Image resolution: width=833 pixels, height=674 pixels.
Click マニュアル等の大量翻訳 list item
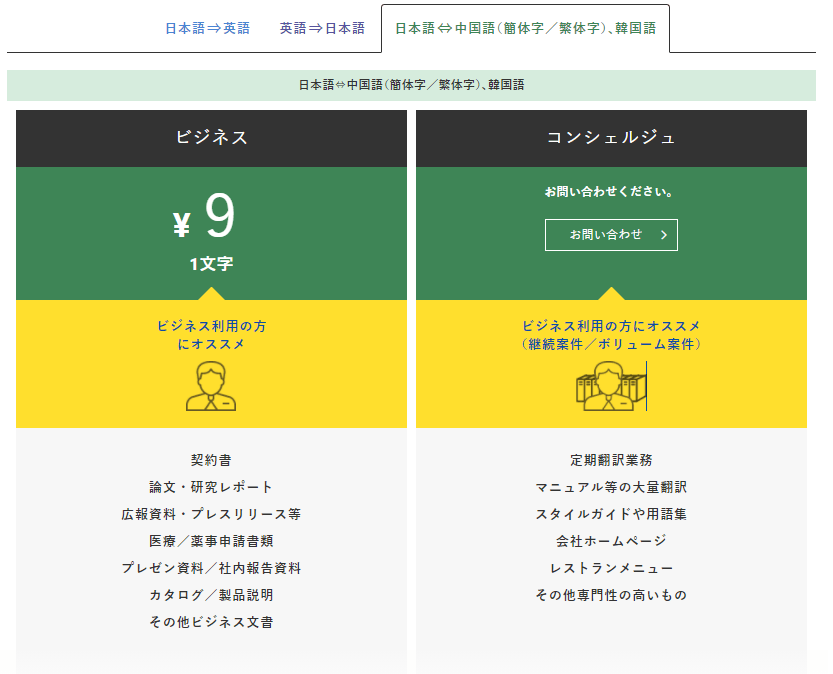(611, 487)
